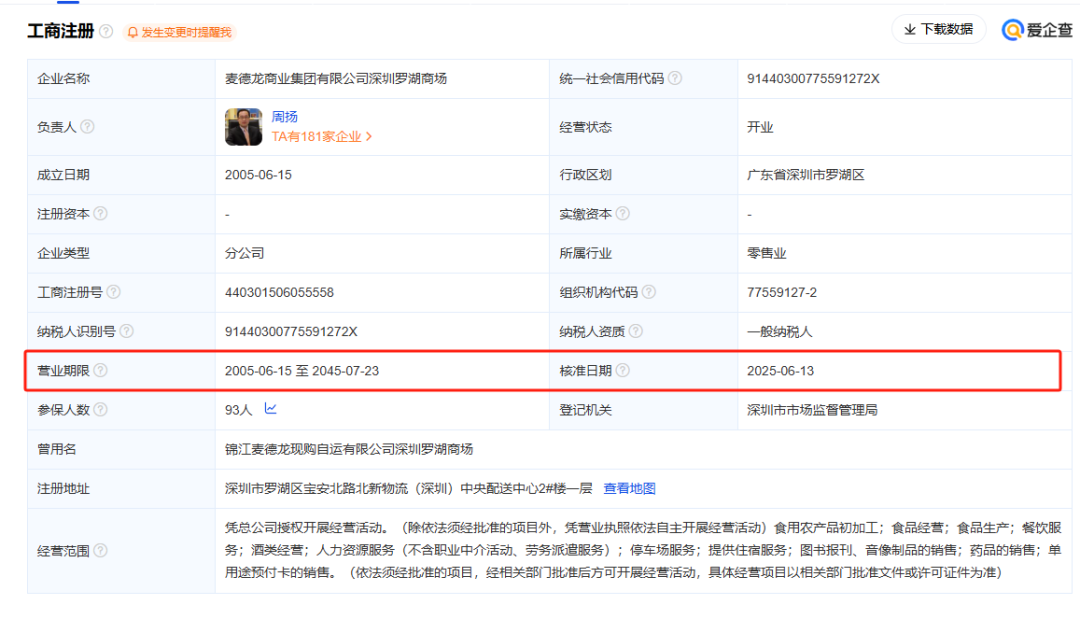The width and height of the screenshot is (1080, 619).
Task: Click the 登记机关 label cell
Action: pyautogui.click(x=643, y=410)
